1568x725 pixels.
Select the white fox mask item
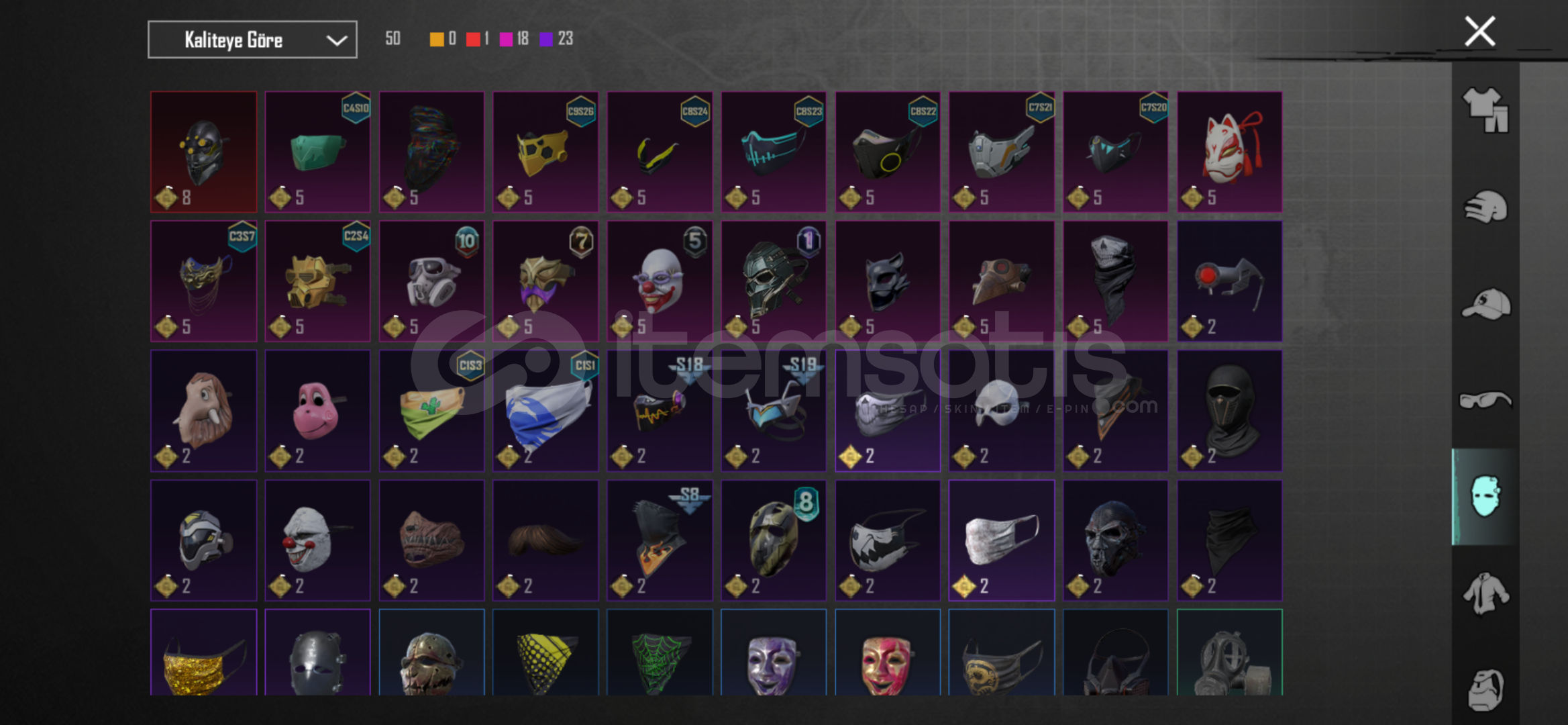[1229, 152]
